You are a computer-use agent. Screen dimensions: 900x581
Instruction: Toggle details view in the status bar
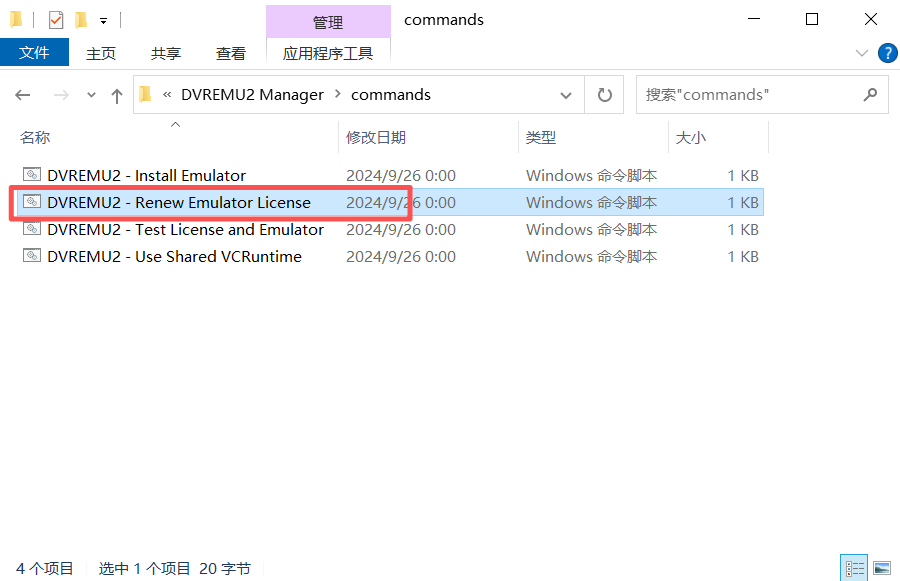pos(855,567)
